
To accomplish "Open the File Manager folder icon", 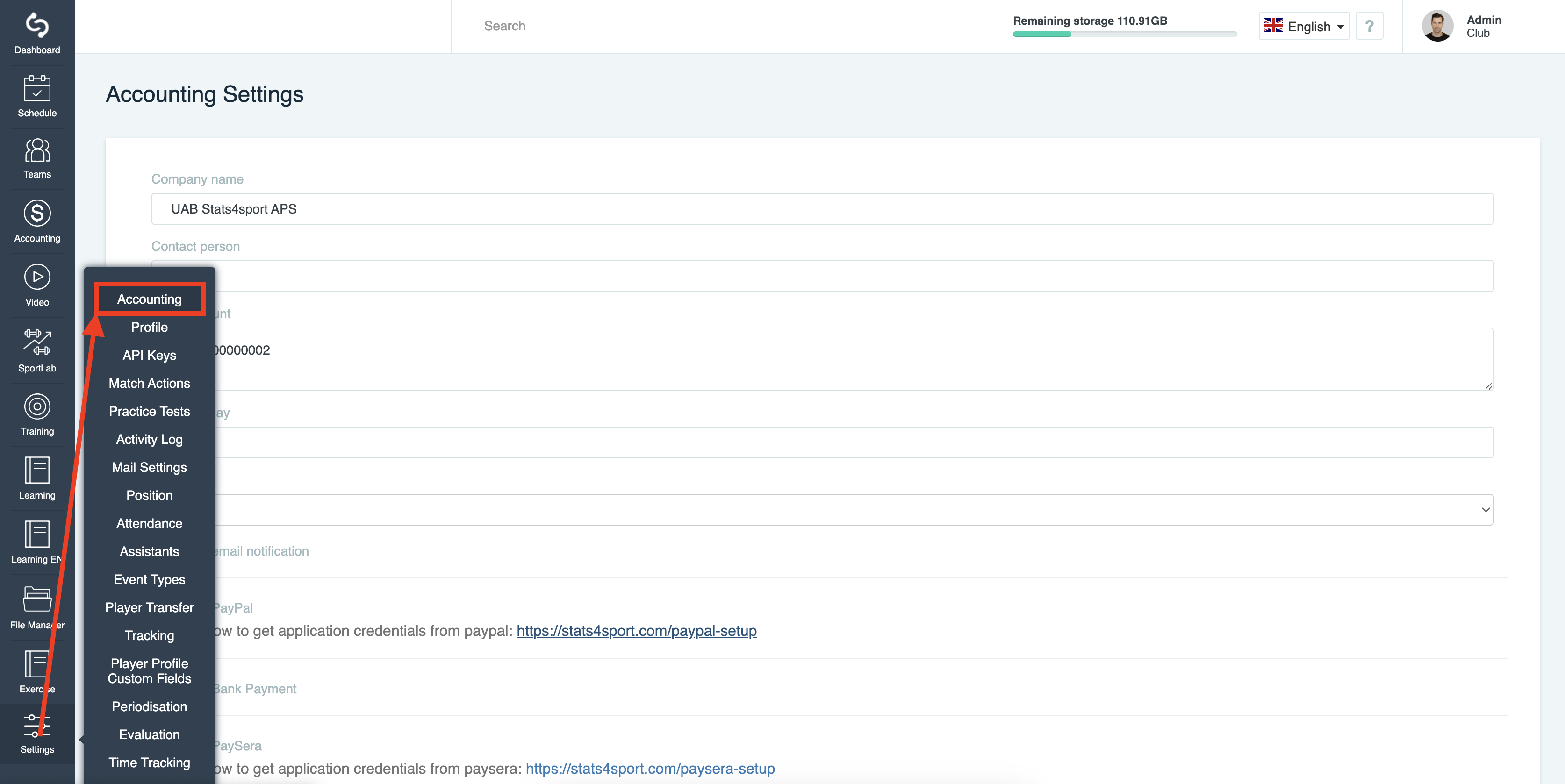I will tap(37, 599).
